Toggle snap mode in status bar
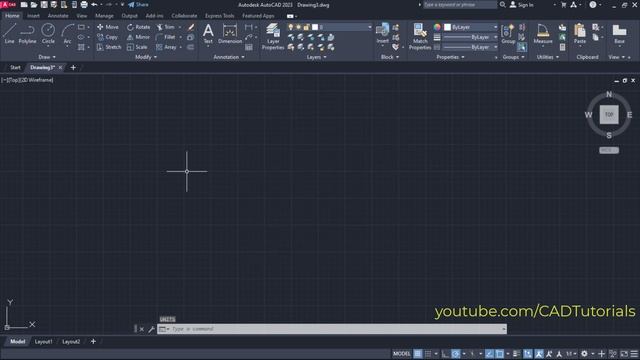Image resolution: width=640 pixels, height=360 pixels. (428, 354)
